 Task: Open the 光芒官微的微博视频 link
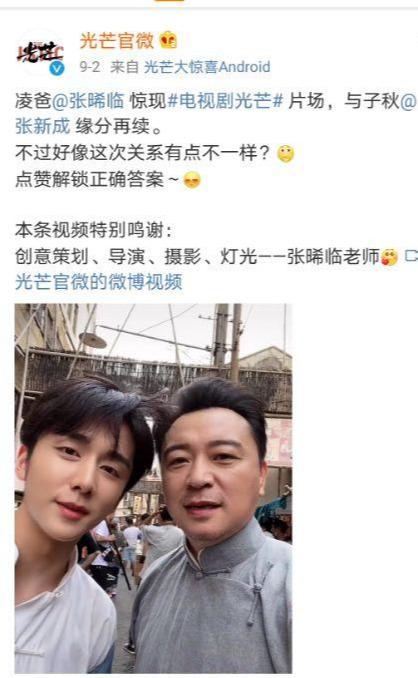click(x=99, y=282)
